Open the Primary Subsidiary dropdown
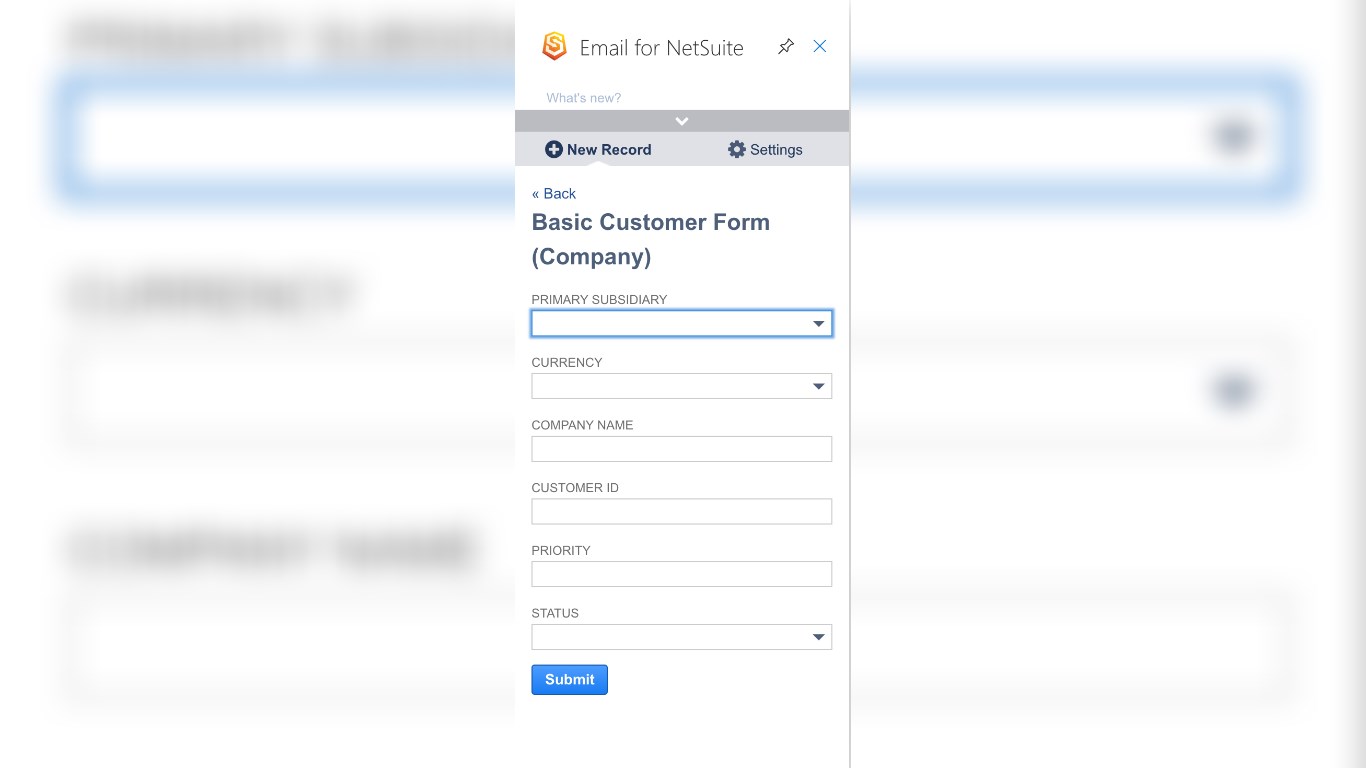The width and height of the screenshot is (1366, 768). point(681,324)
